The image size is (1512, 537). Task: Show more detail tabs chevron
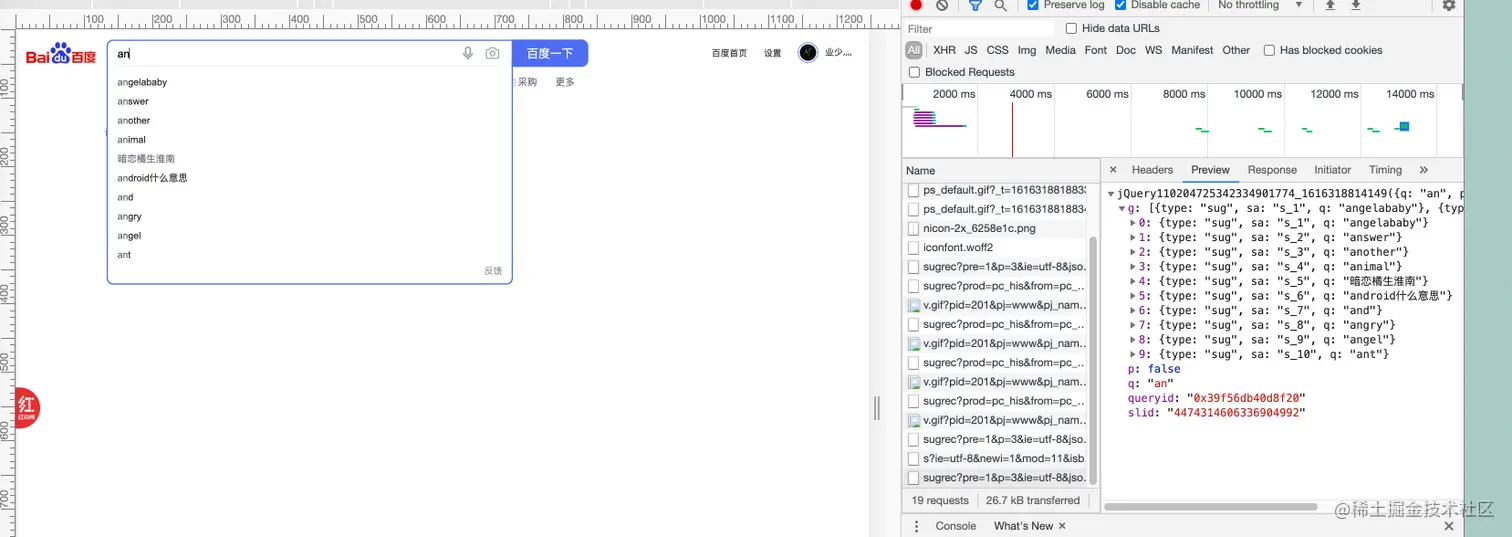pos(1424,170)
